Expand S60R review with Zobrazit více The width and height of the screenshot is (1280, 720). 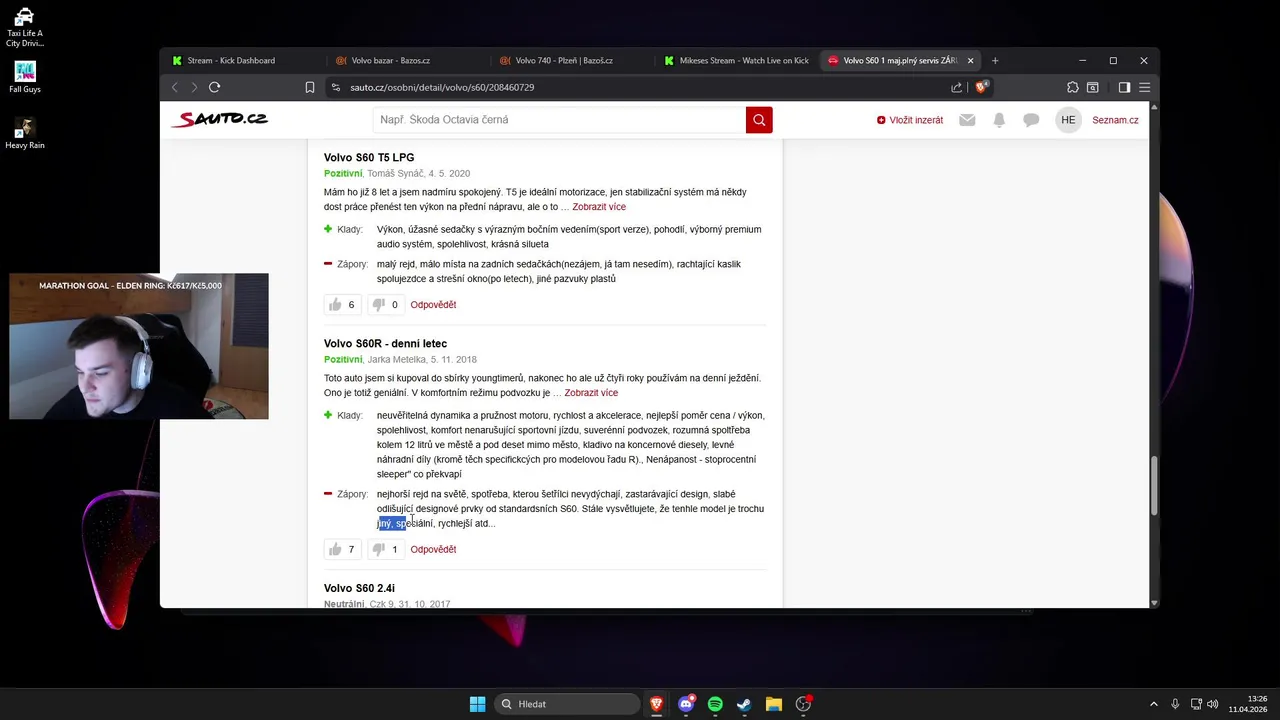(x=591, y=393)
